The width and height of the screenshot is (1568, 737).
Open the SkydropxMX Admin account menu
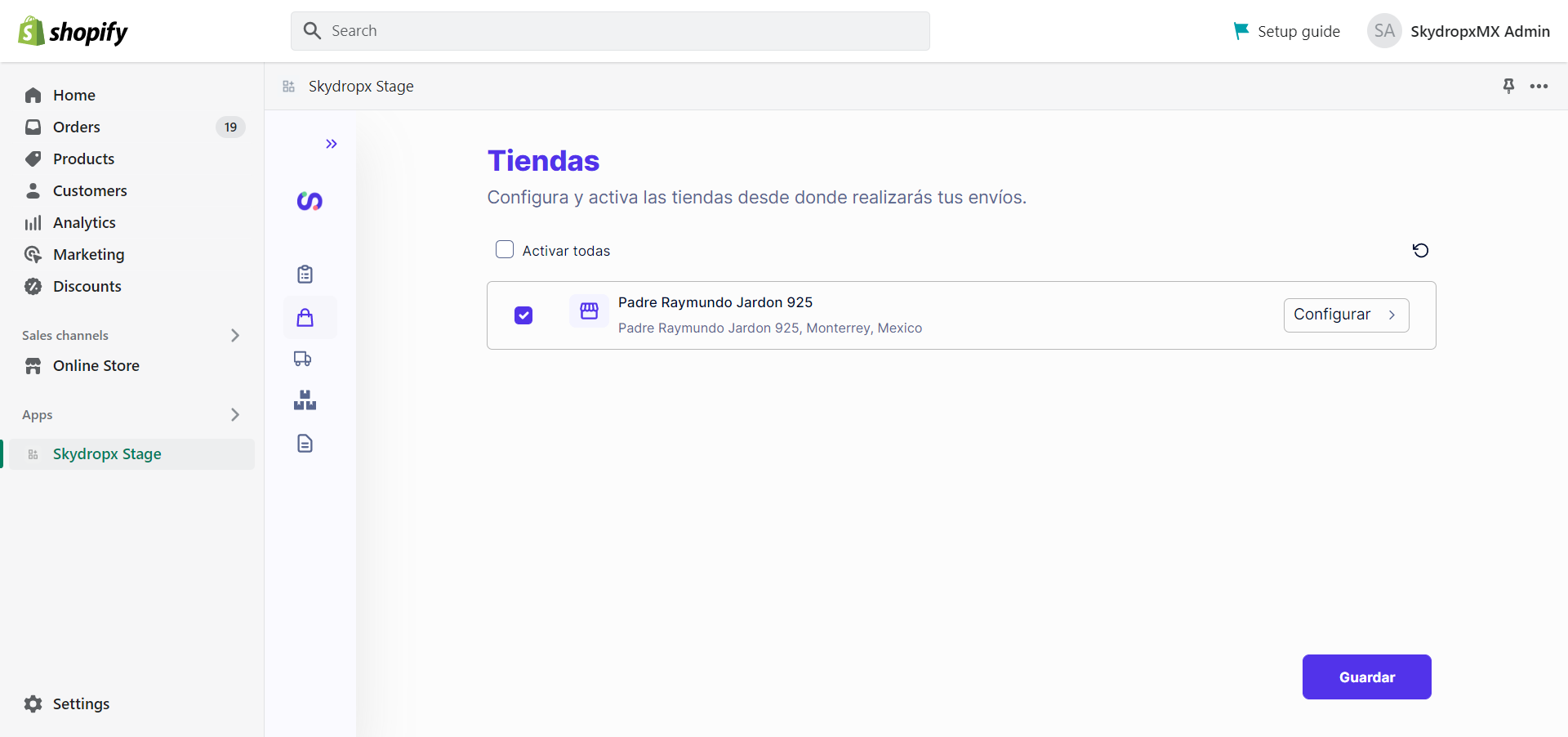tap(1459, 31)
